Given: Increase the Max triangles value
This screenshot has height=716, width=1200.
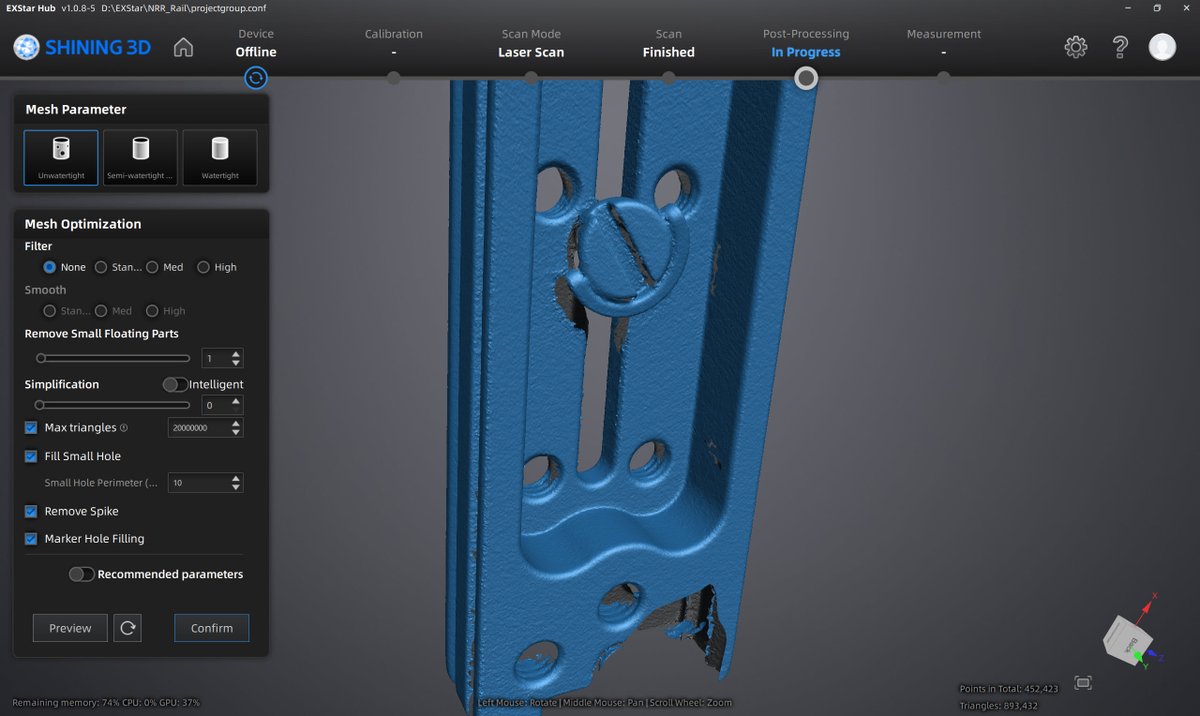Looking at the screenshot, I should [x=236, y=423].
